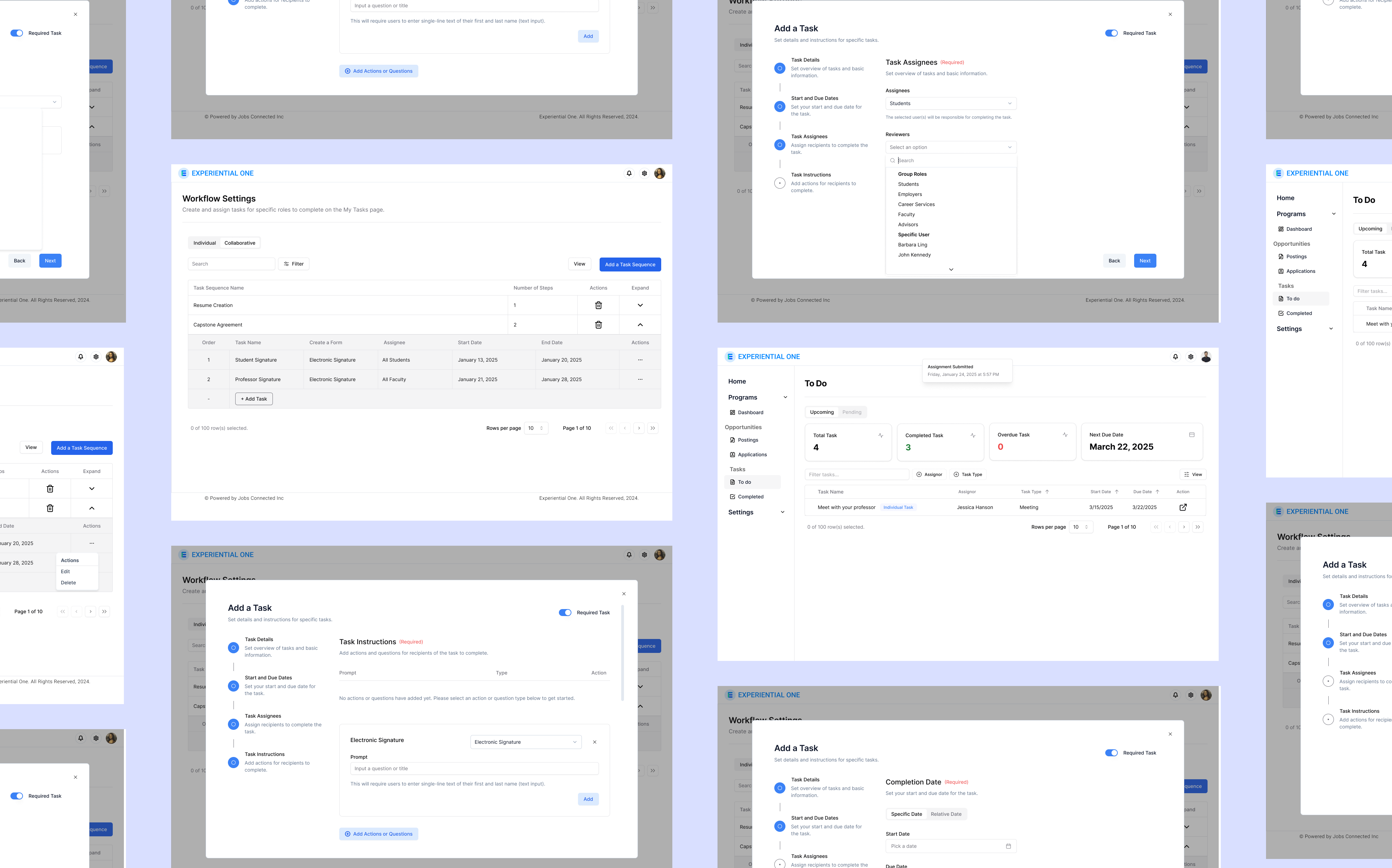The height and width of the screenshot is (868, 1392).
Task: Select the Pending tab on the To Do page
Action: coord(852,412)
